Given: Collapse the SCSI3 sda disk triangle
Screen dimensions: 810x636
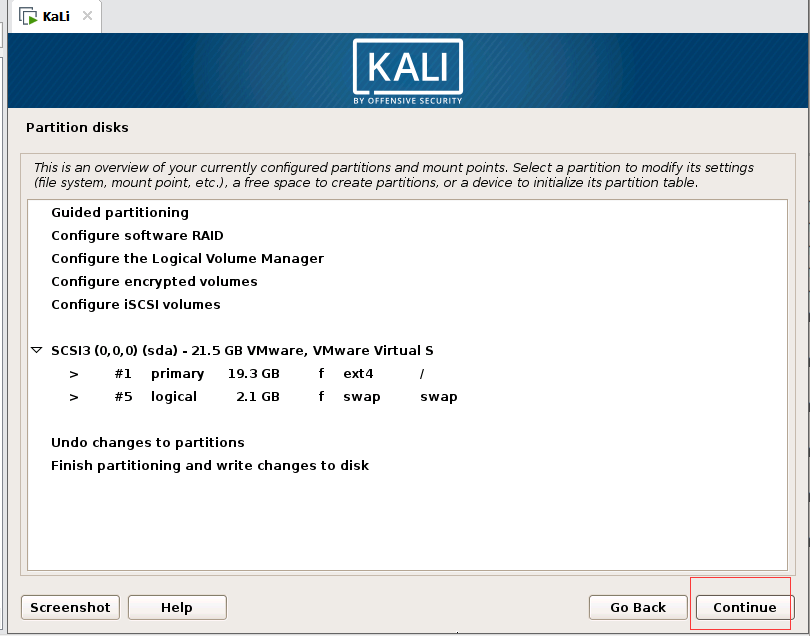Looking at the screenshot, I should click(x=36, y=350).
